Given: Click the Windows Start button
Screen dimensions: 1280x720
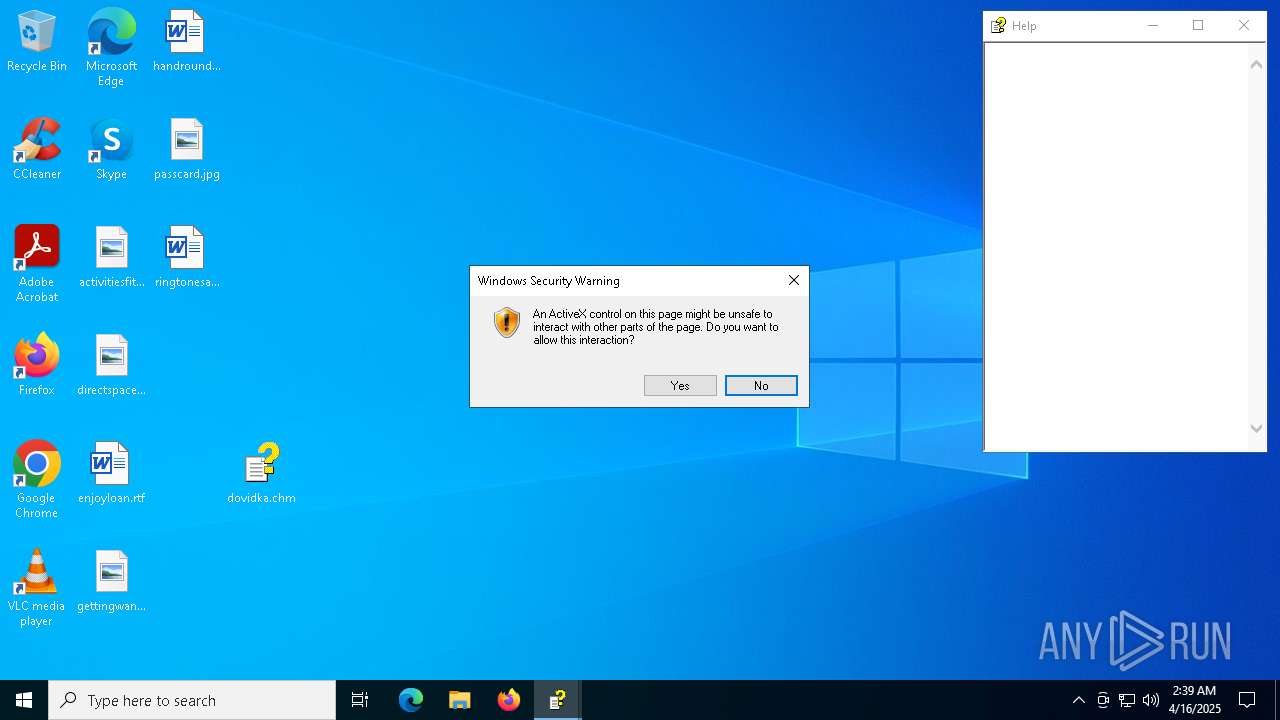Looking at the screenshot, I should [x=24, y=700].
